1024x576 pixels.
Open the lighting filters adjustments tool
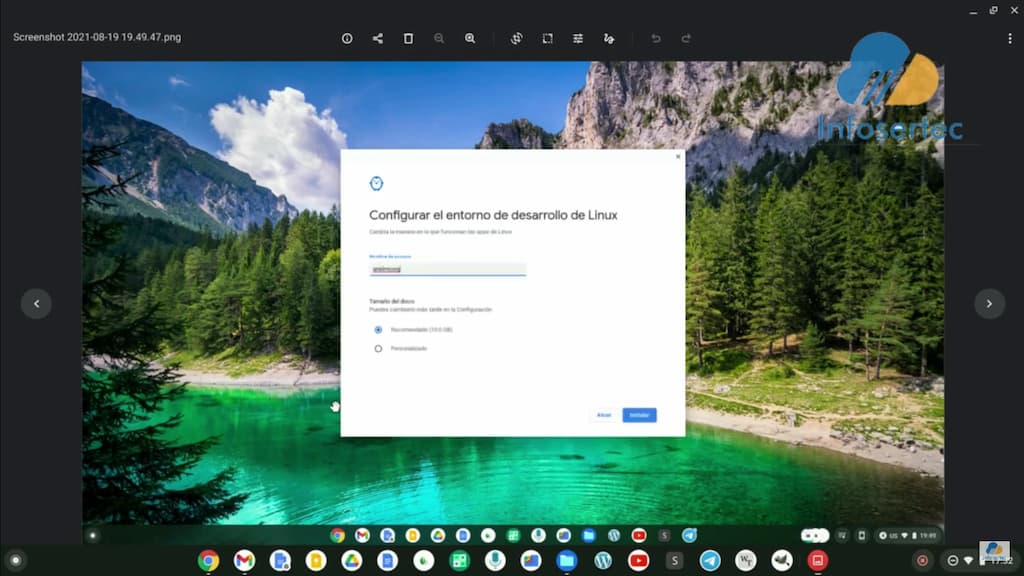pyautogui.click(x=578, y=38)
